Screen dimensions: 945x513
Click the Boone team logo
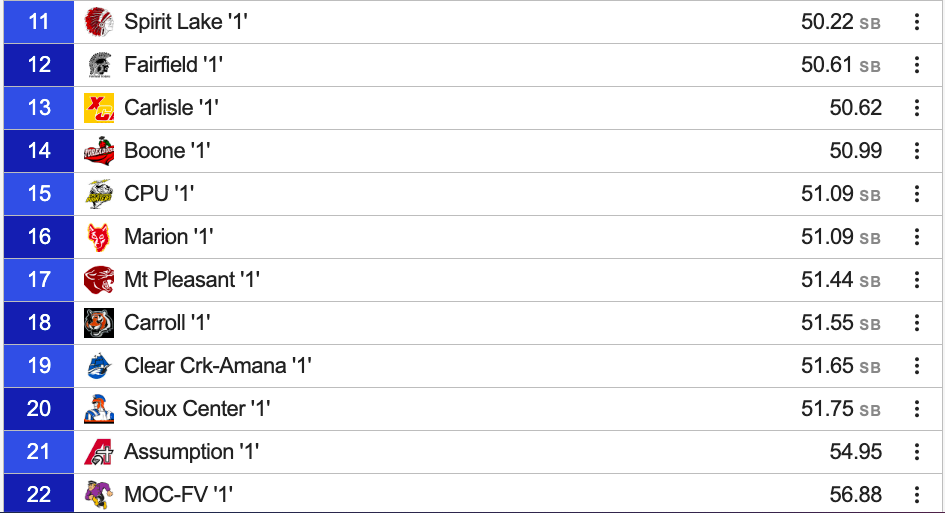coord(99,151)
